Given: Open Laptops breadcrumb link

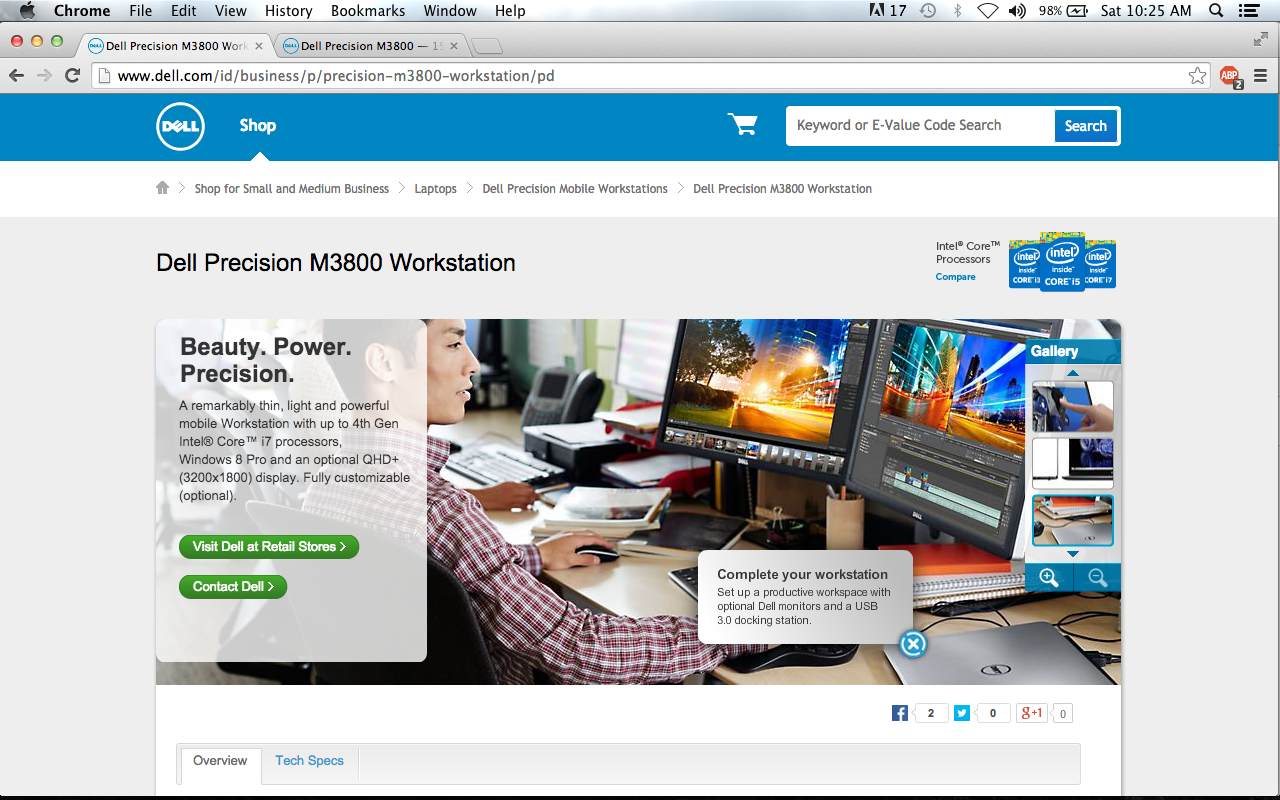Looking at the screenshot, I should (x=435, y=189).
